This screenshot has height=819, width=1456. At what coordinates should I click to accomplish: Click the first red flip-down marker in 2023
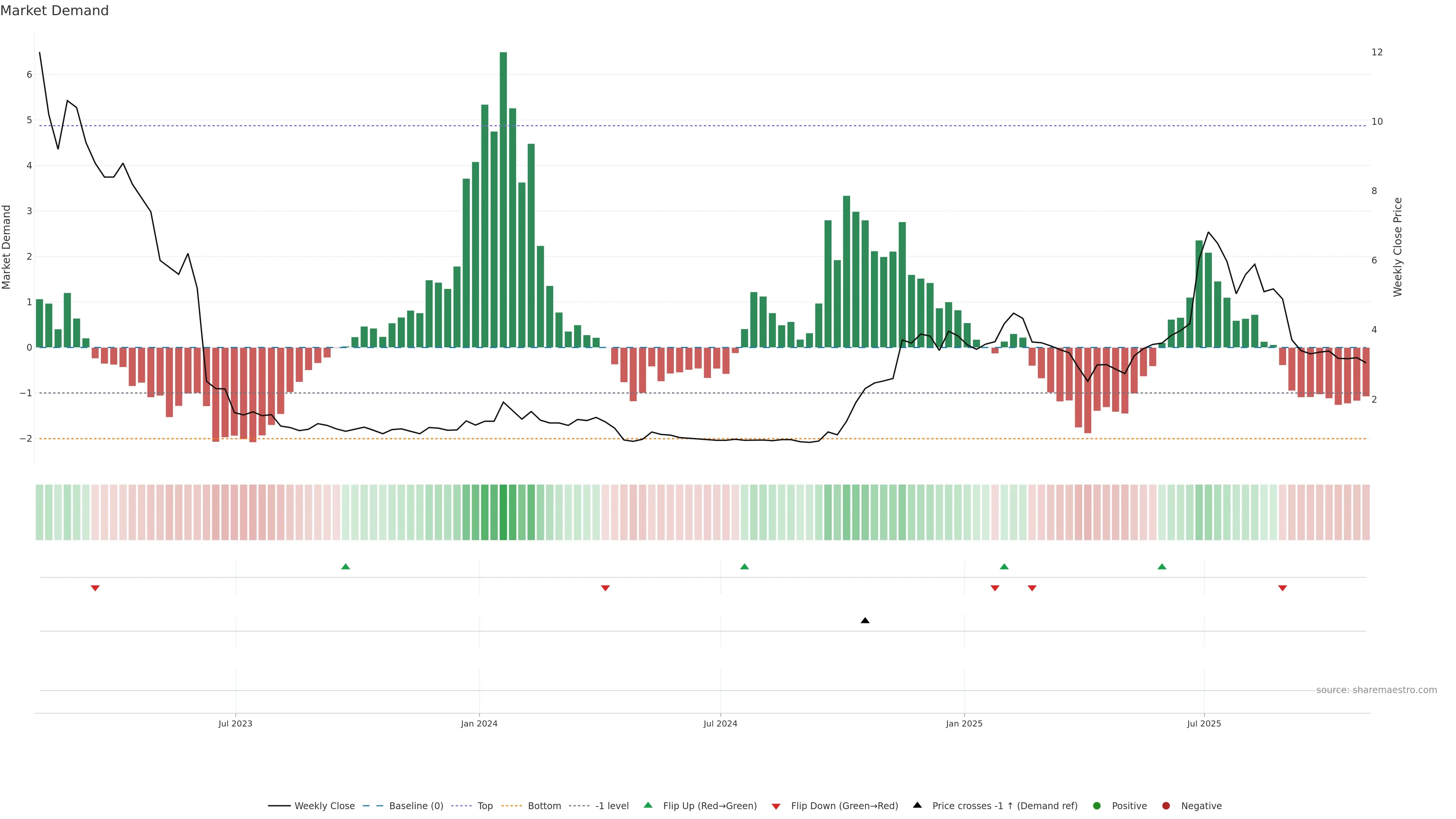(95, 588)
